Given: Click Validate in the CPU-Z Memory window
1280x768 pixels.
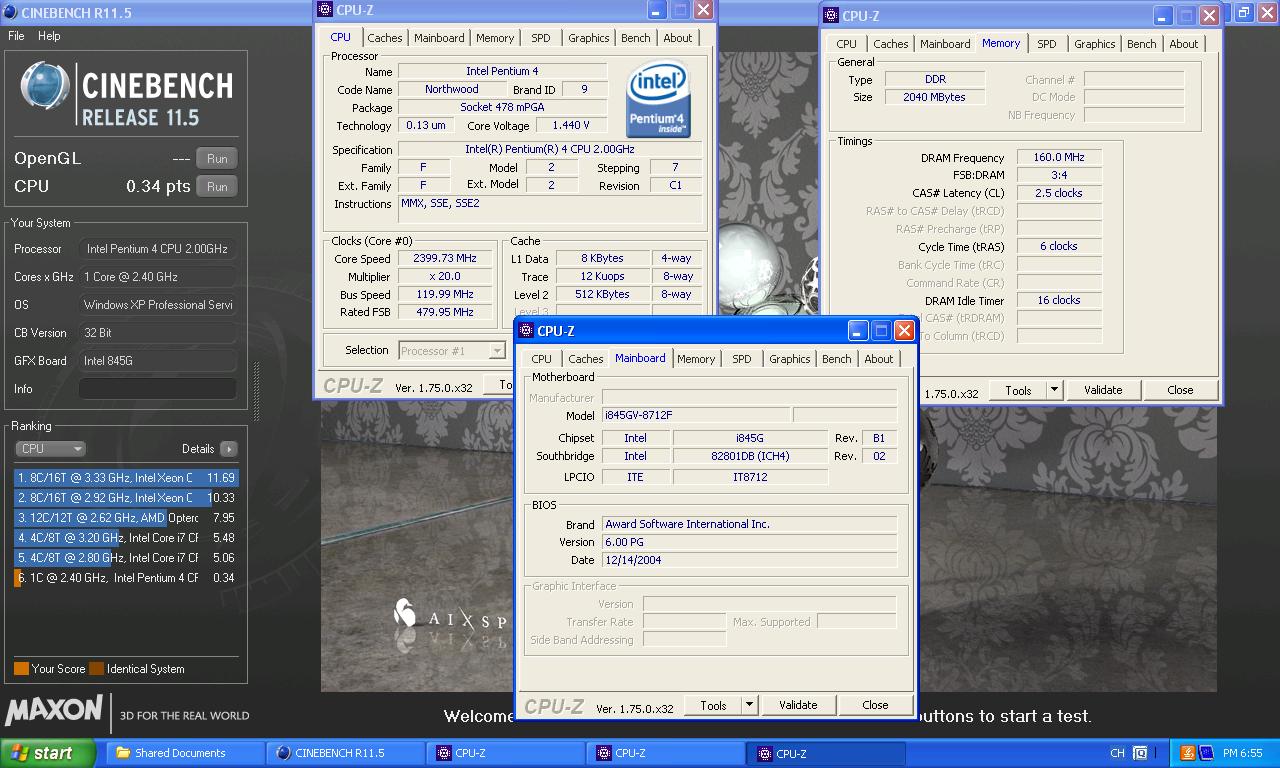Looking at the screenshot, I should point(1103,390).
